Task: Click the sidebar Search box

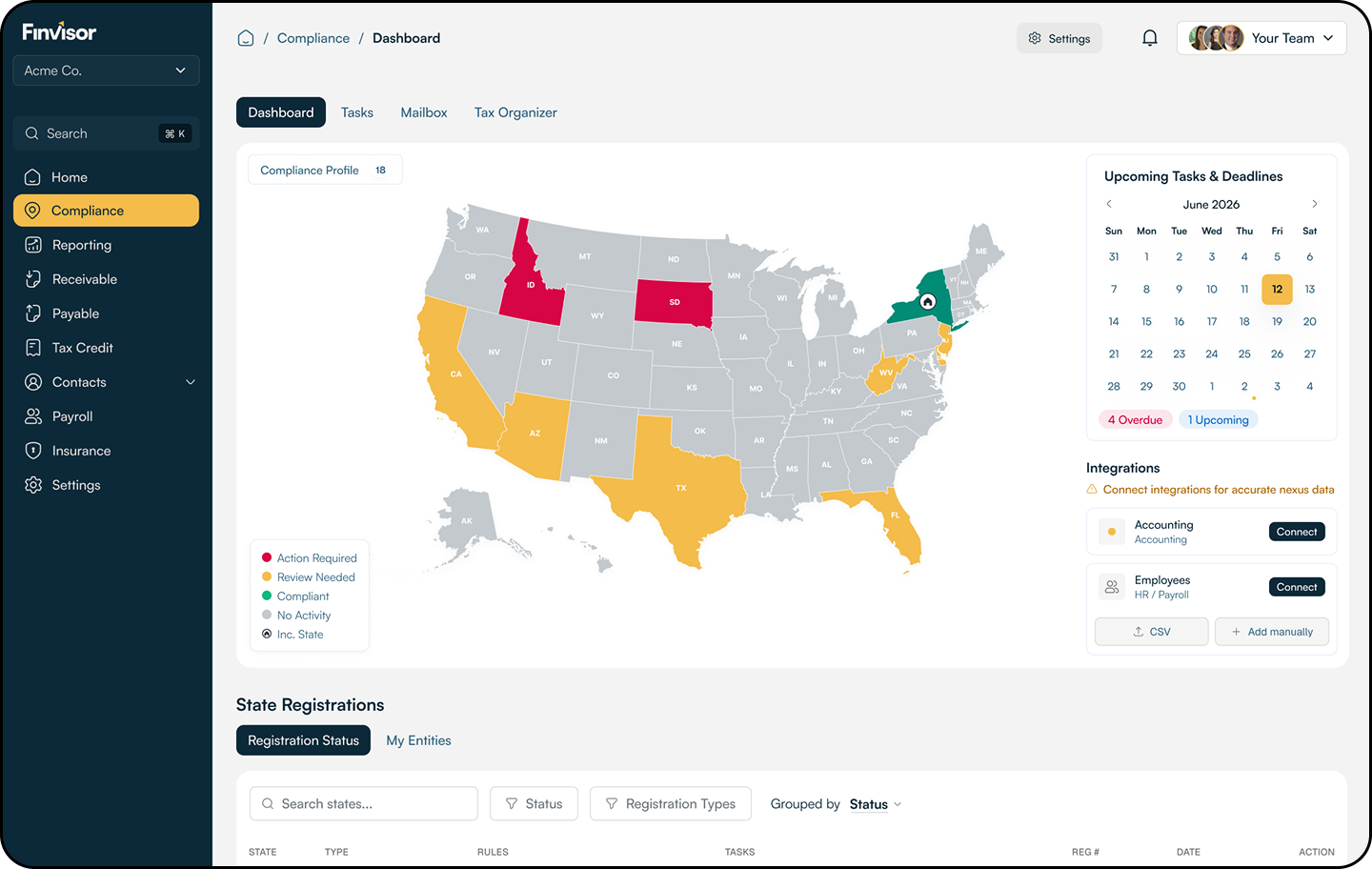Action: 106,133
